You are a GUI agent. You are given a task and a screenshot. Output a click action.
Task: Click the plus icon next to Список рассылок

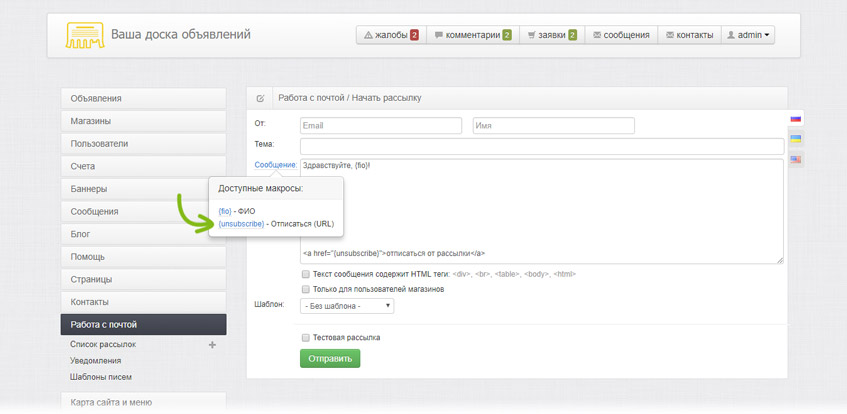[x=212, y=344]
